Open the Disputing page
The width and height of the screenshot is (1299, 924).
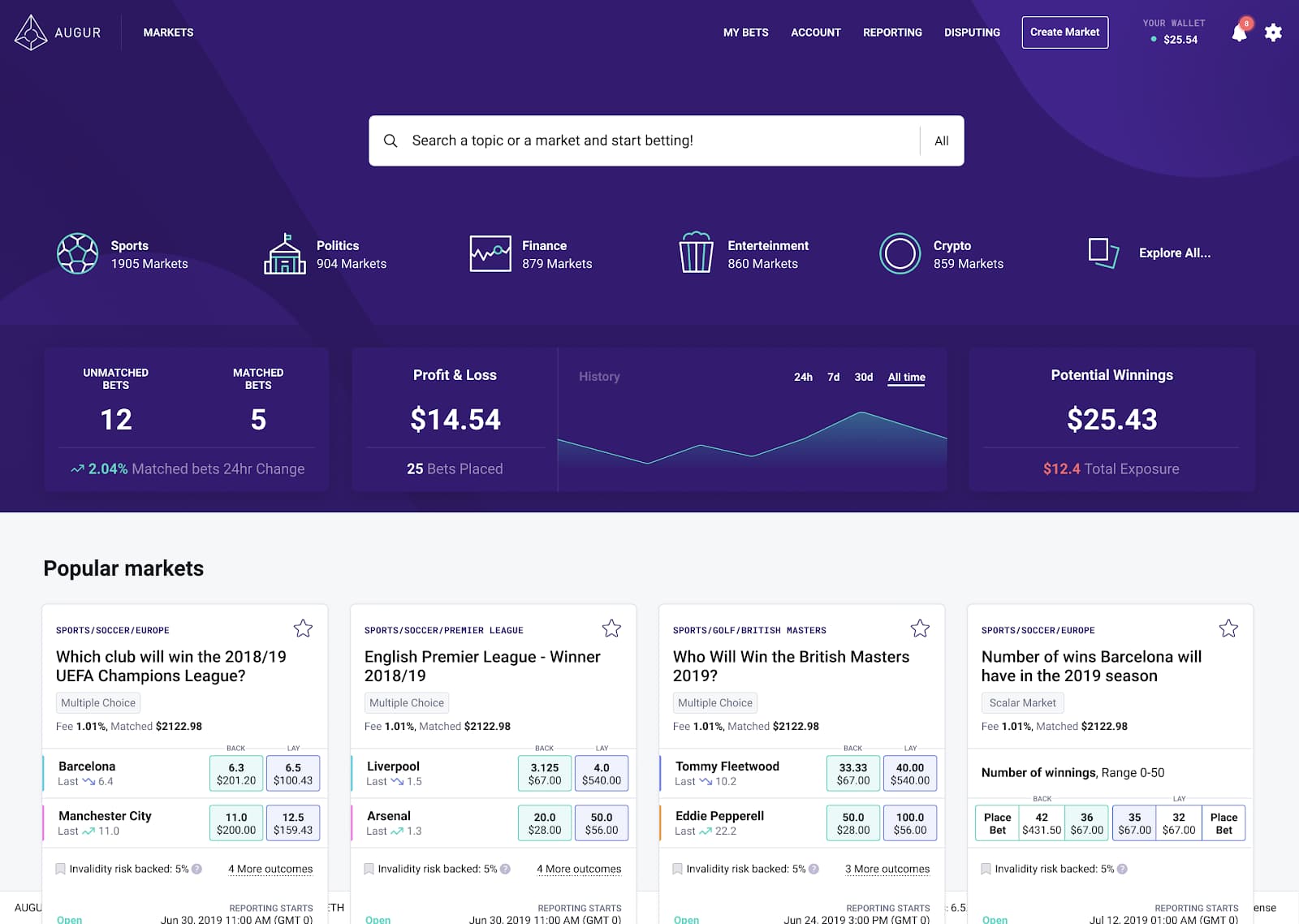tap(972, 32)
